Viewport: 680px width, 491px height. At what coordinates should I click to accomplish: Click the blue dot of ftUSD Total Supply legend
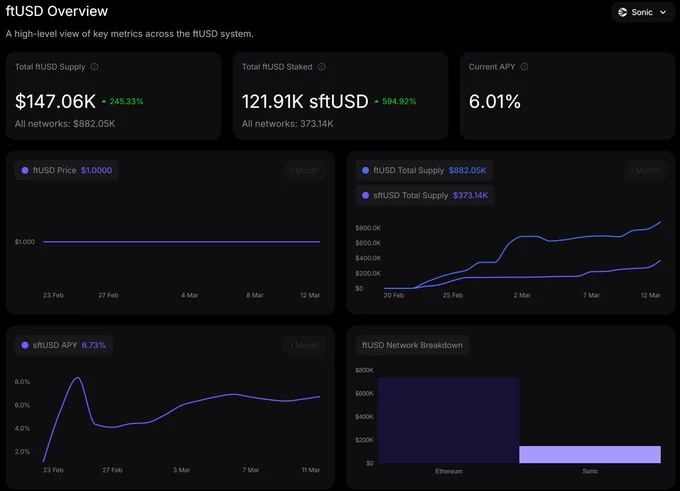[x=366, y=170]
